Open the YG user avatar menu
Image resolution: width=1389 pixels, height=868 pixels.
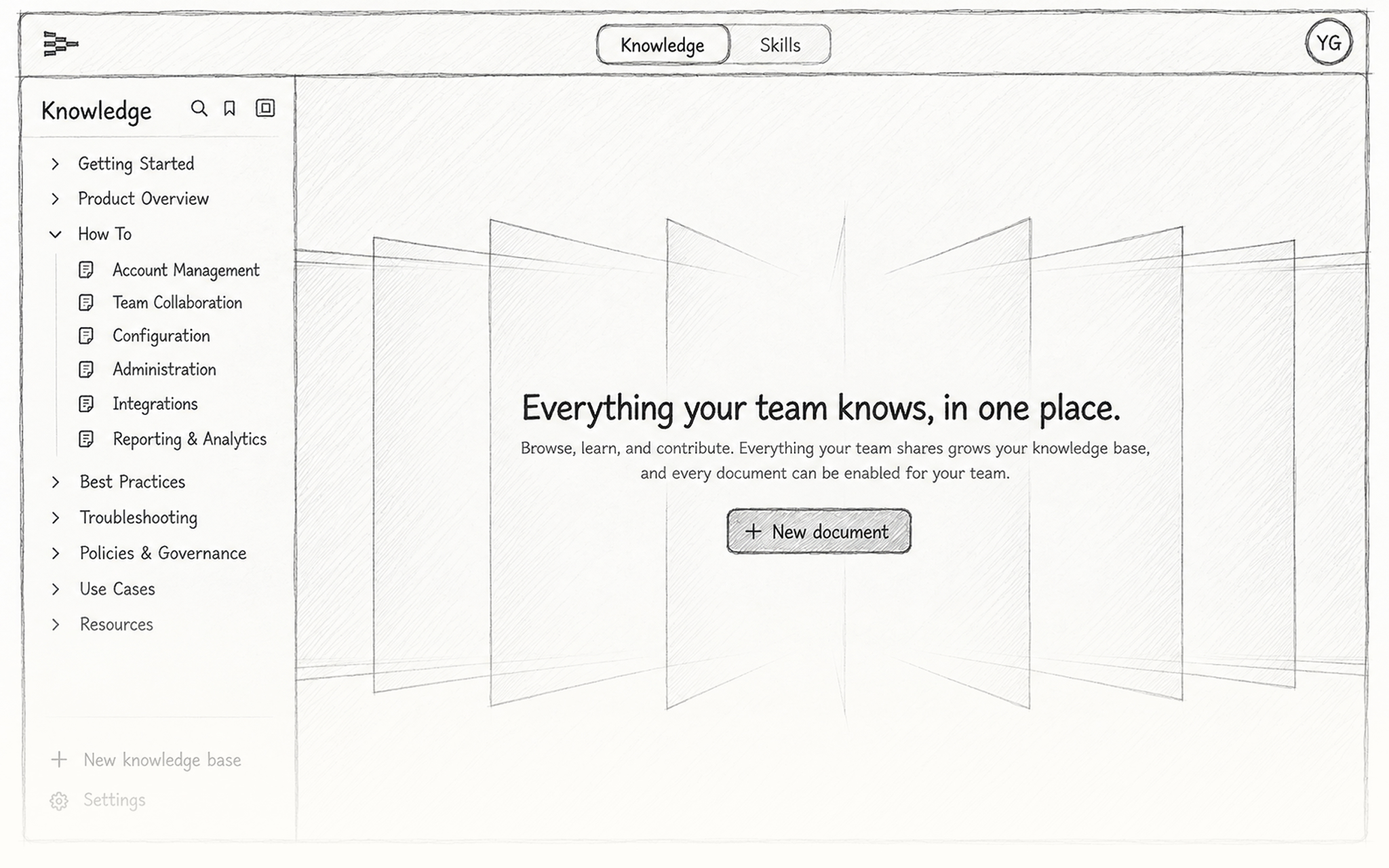tap(1329, 43)
